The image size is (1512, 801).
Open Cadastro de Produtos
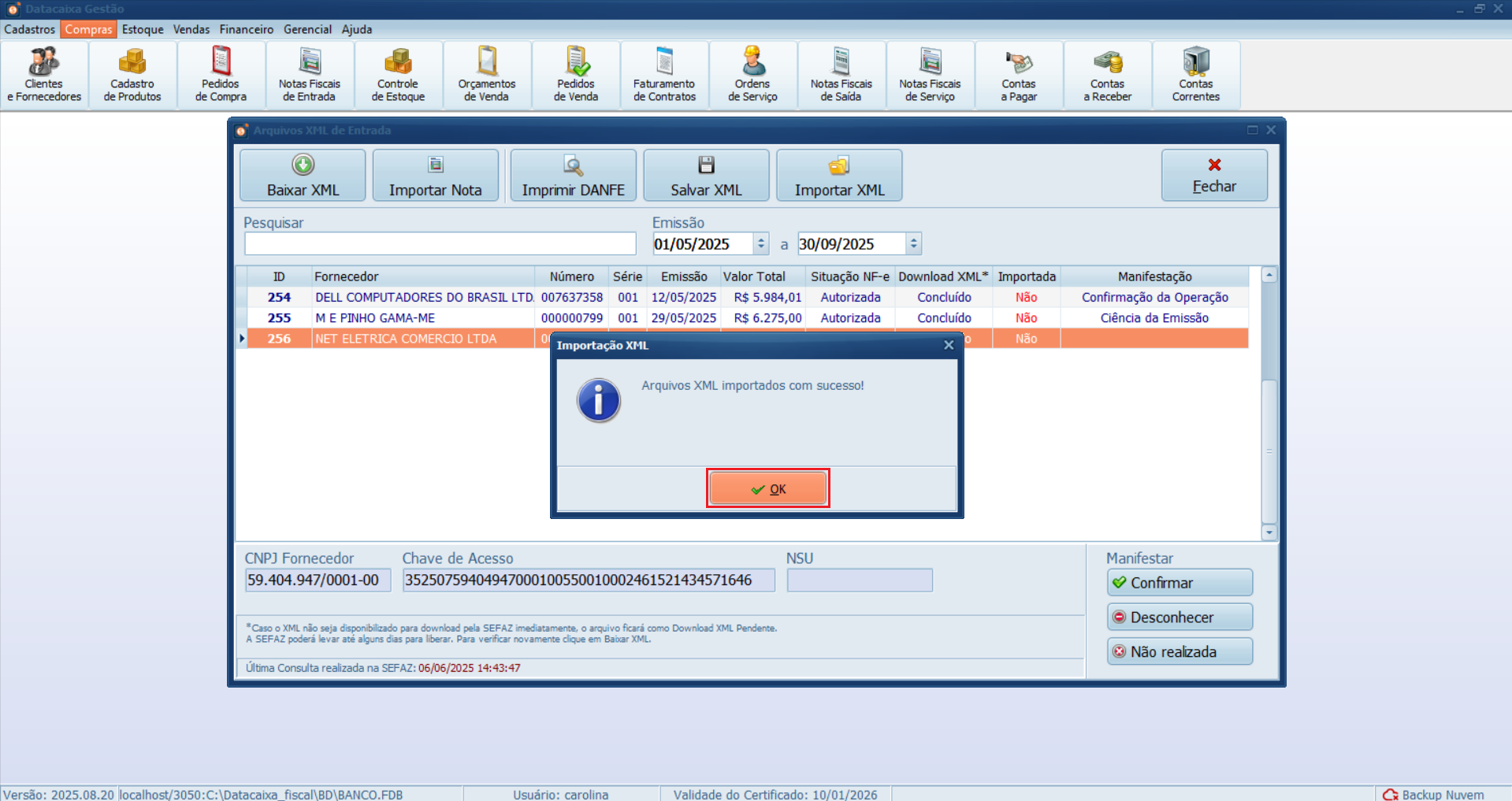132,76
